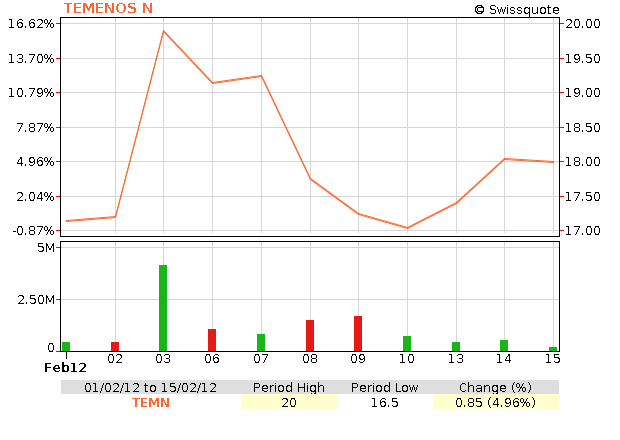Image resolution: width=620 pixels, height=440 pixels.
Task: Click the 02 date axis label
Action: 115,359
